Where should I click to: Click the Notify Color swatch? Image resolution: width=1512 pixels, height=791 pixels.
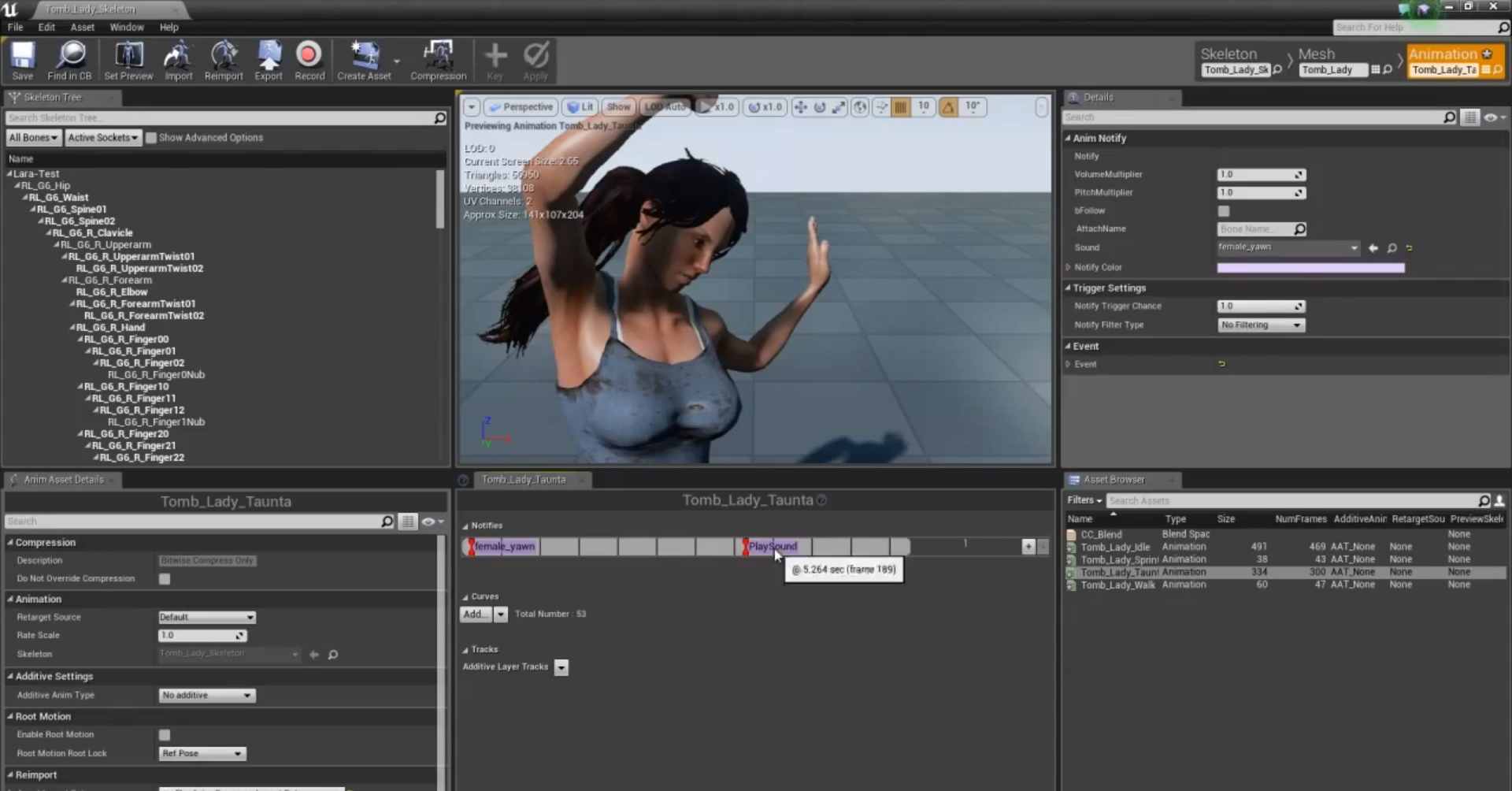[1310, 268]
